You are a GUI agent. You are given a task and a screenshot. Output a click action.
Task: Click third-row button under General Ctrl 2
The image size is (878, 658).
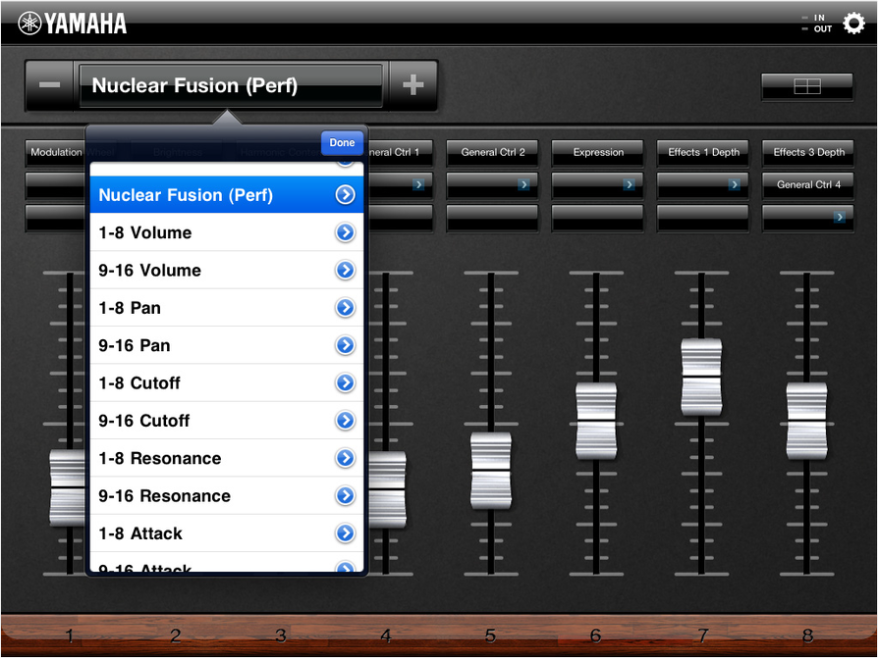(x=492, y=217)
